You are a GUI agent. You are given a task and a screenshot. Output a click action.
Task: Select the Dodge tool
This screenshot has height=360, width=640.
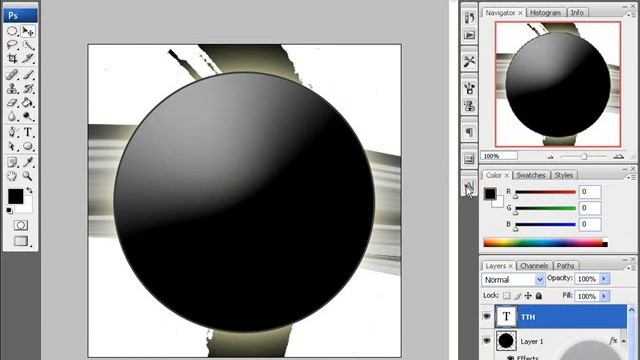point(28,116)
